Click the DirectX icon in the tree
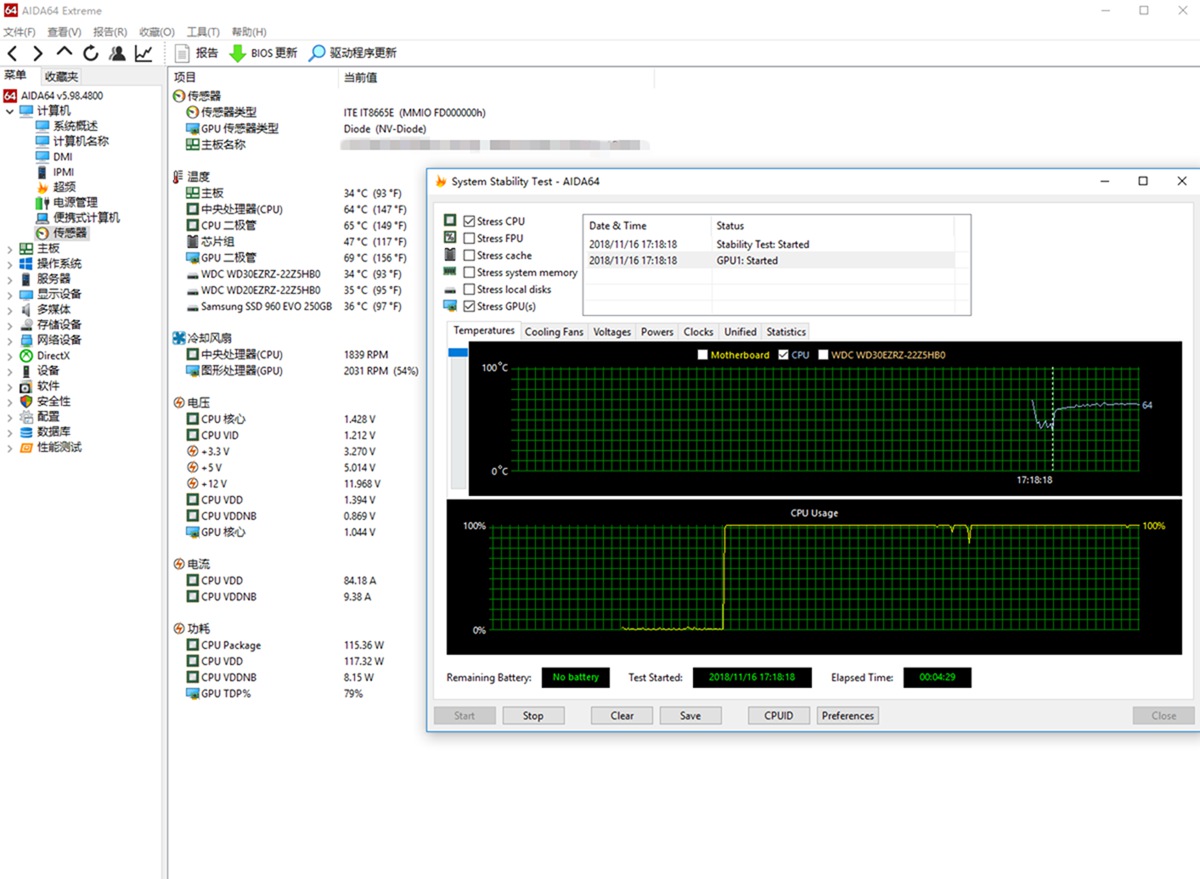This screenshot has width=1200, height=879. pos(26,356)
